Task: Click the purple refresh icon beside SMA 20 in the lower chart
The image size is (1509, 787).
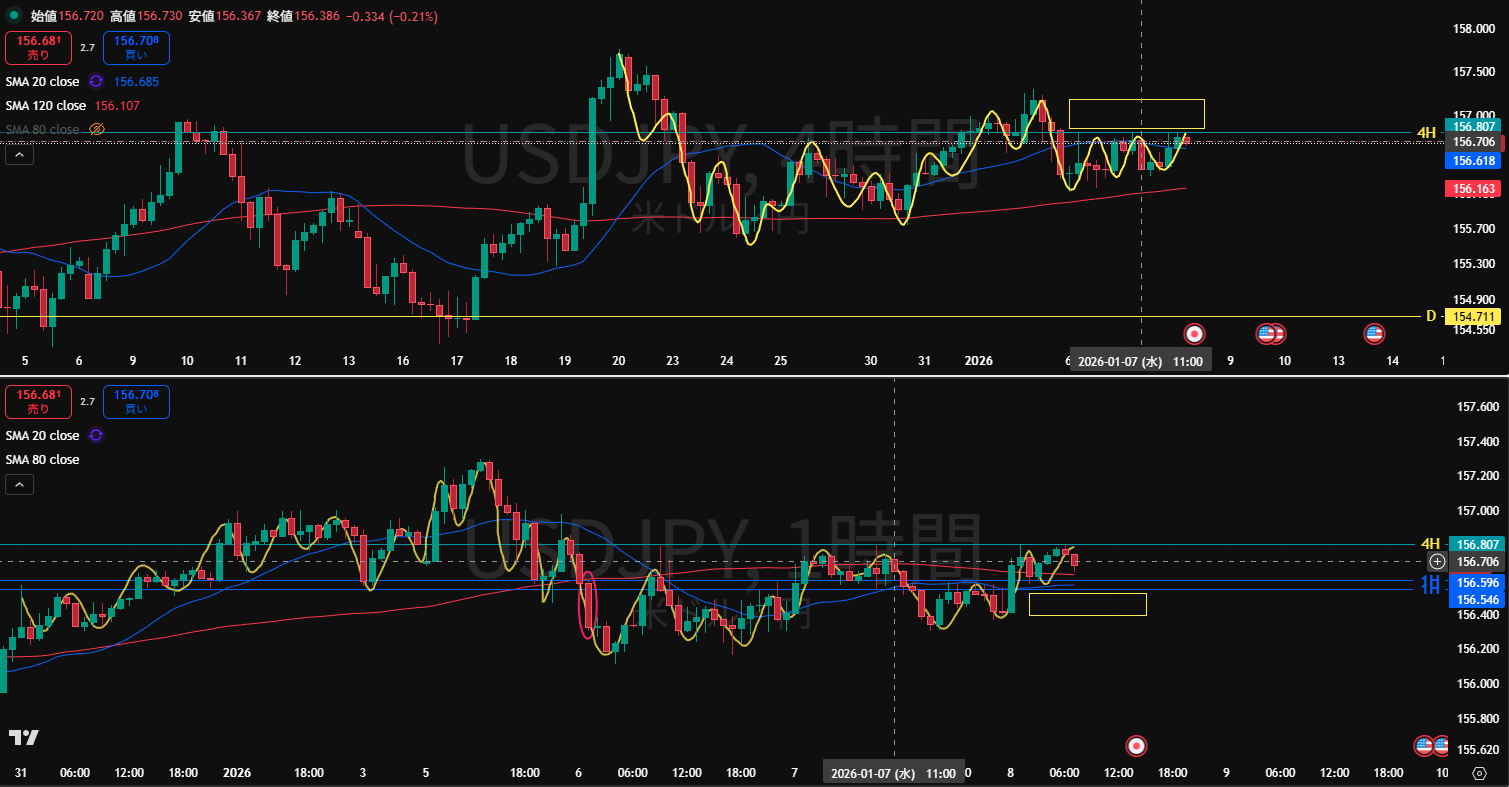Action: point(96,435)
